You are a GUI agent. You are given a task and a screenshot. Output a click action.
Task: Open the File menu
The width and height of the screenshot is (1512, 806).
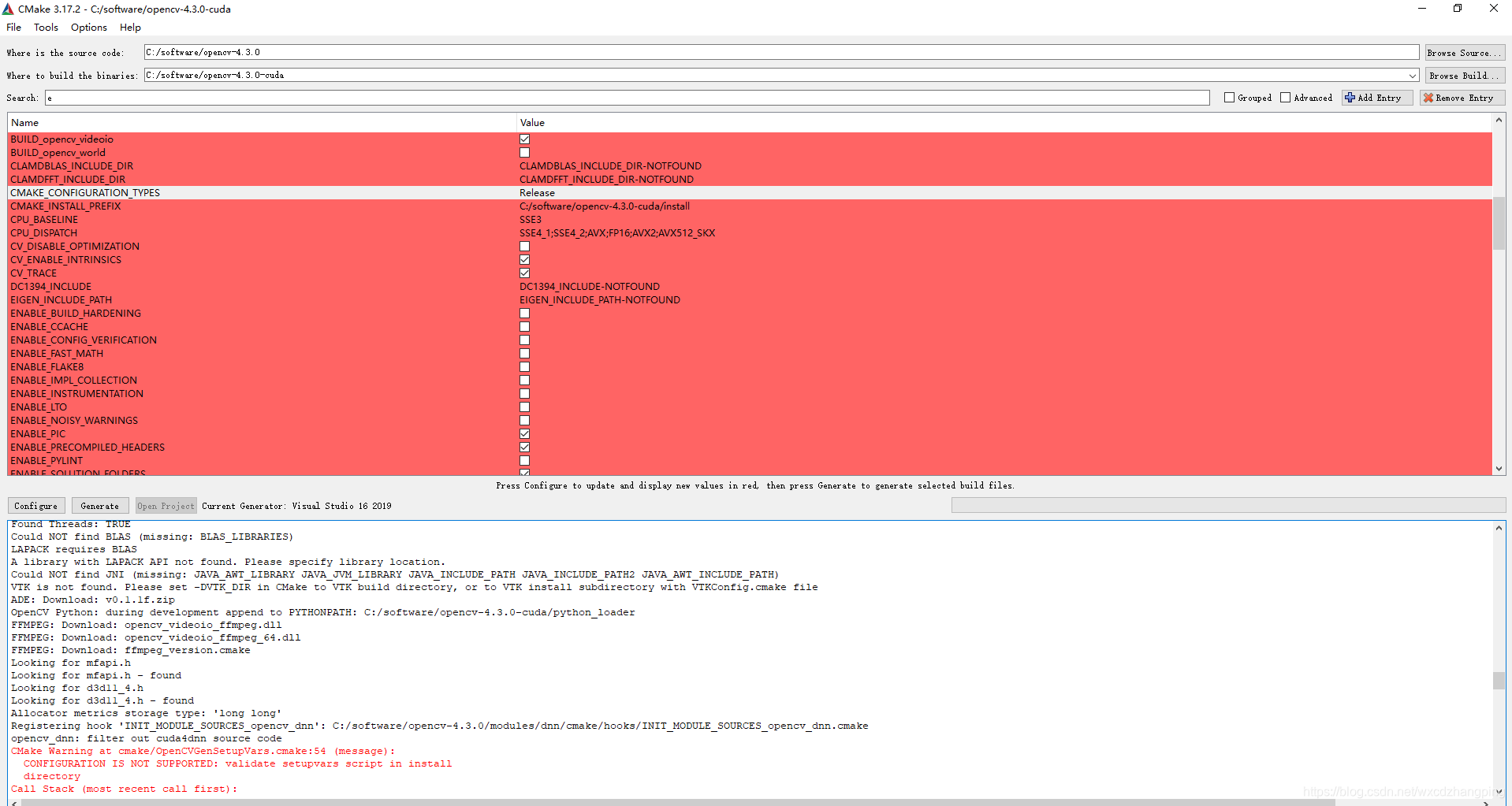(x=14, y=28)
